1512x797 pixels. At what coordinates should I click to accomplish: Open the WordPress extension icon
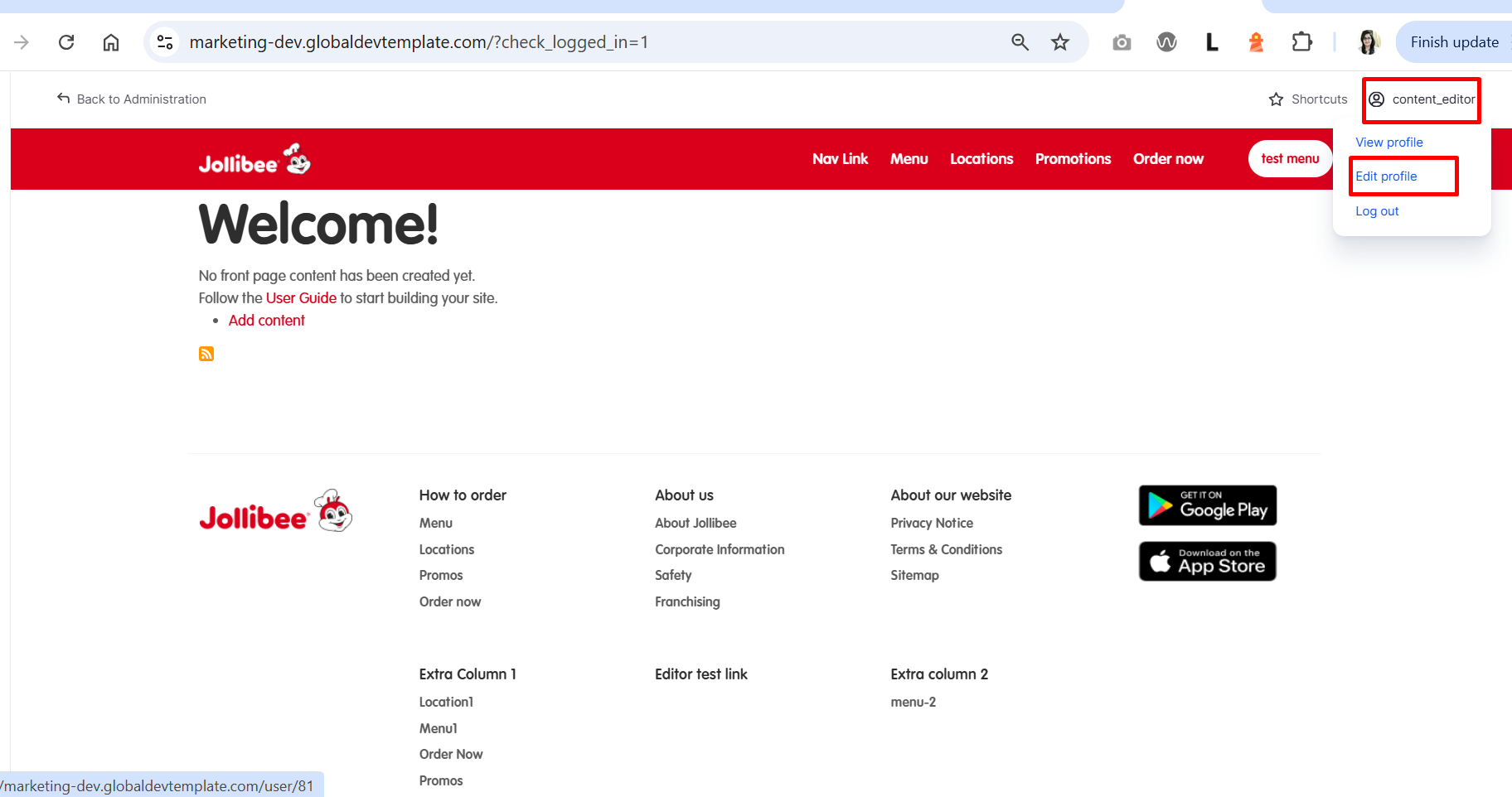[x=1166, y=42]
